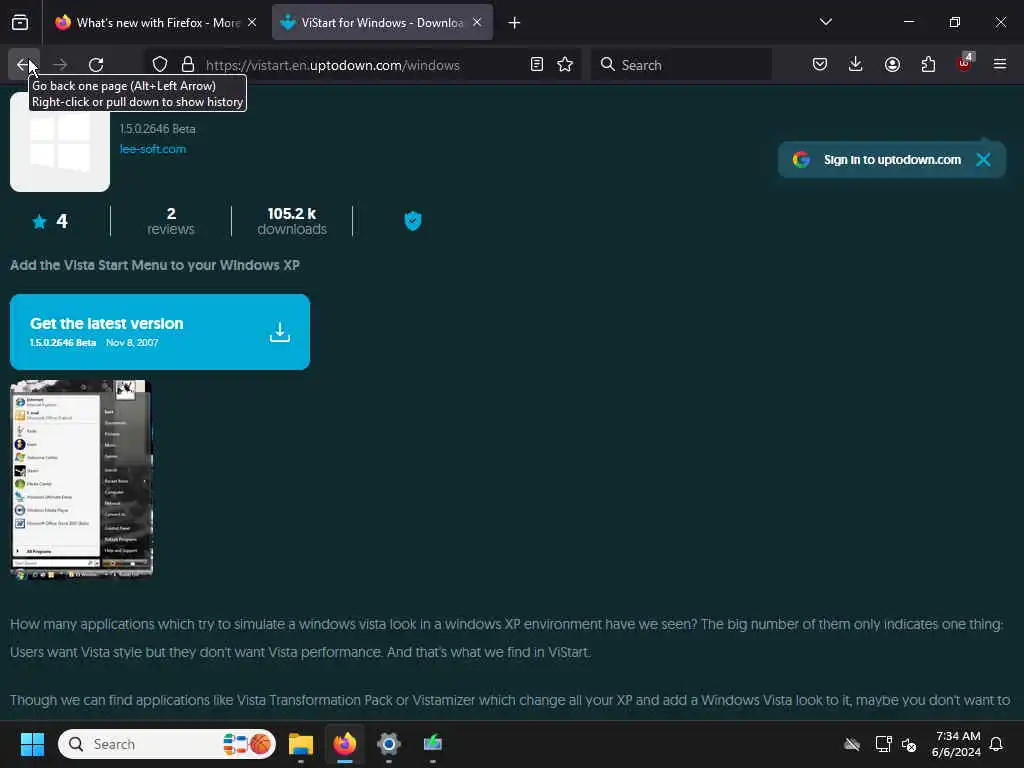Screen dimensions: 1024x768
Task: Reload the current page
Action: coord(96,64)
